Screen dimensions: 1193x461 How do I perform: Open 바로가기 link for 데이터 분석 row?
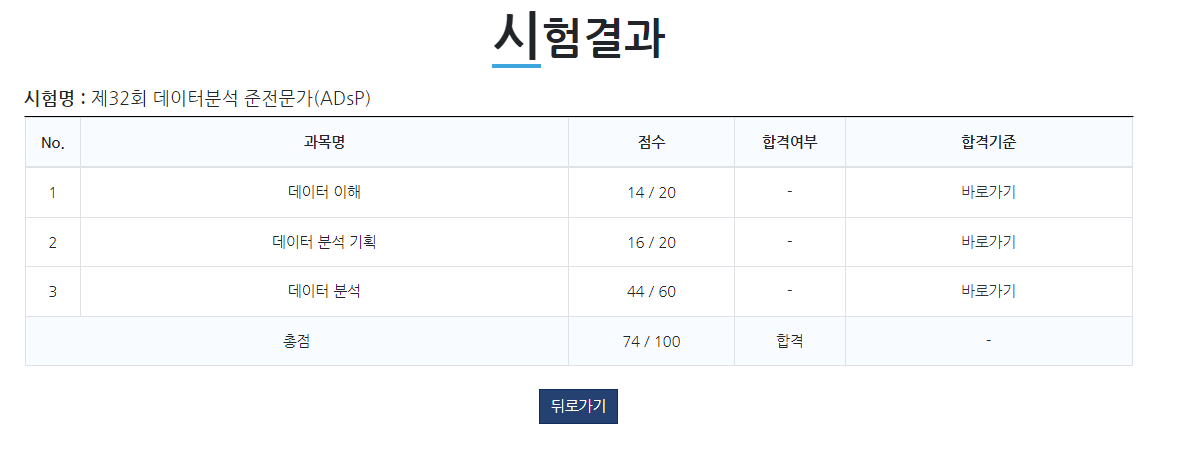pyautogui.click(x=988, y=291)
